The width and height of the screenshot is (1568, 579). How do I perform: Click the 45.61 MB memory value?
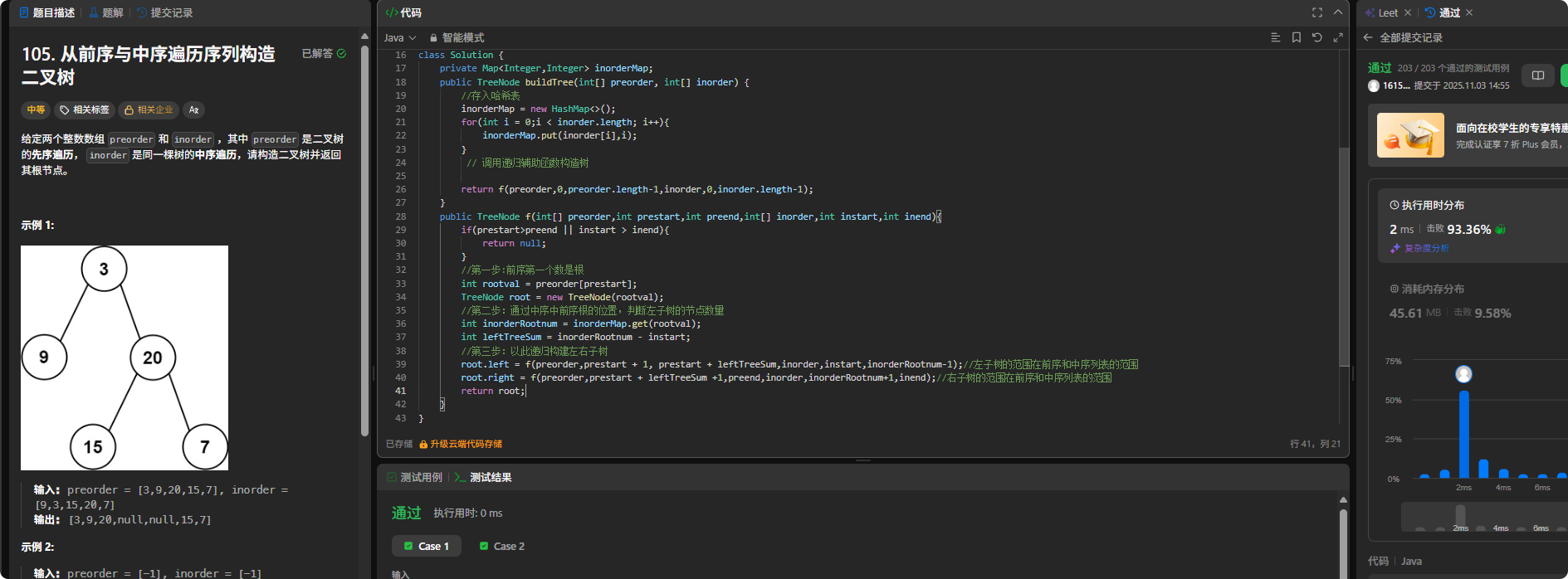[x=1415, y=313]
